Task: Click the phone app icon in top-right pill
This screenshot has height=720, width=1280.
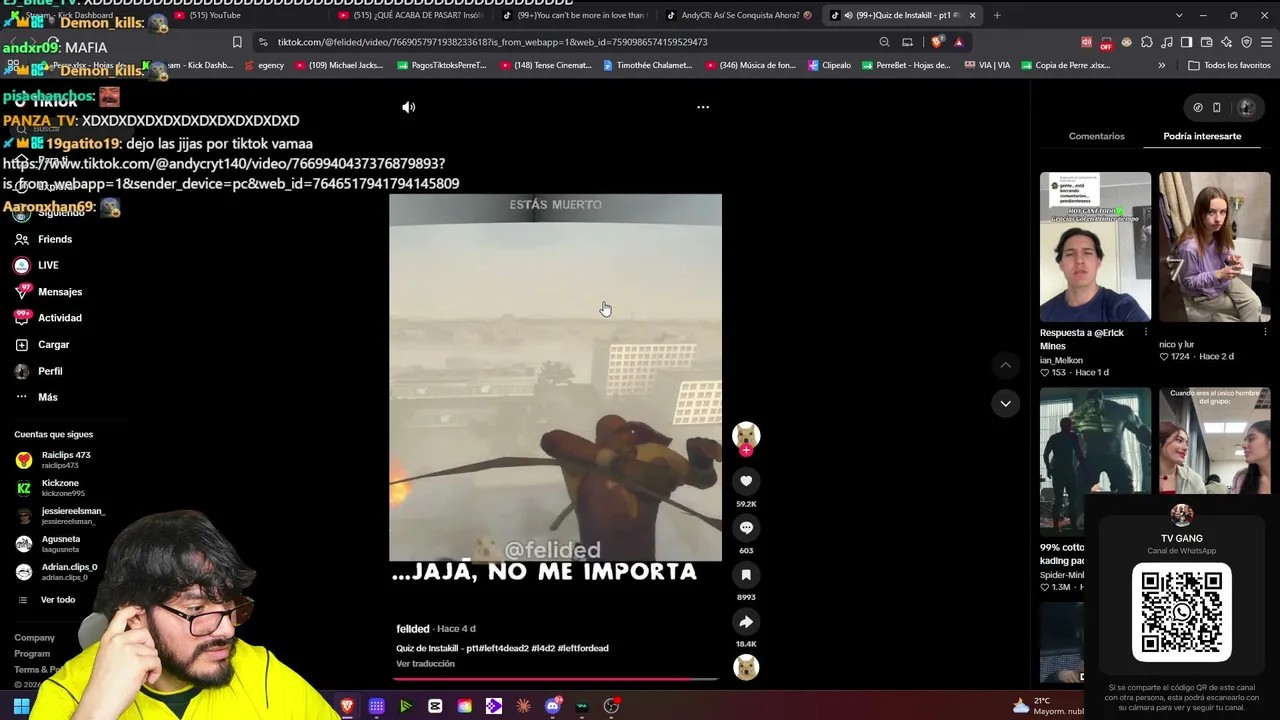Action: [x=1217, y=108]
